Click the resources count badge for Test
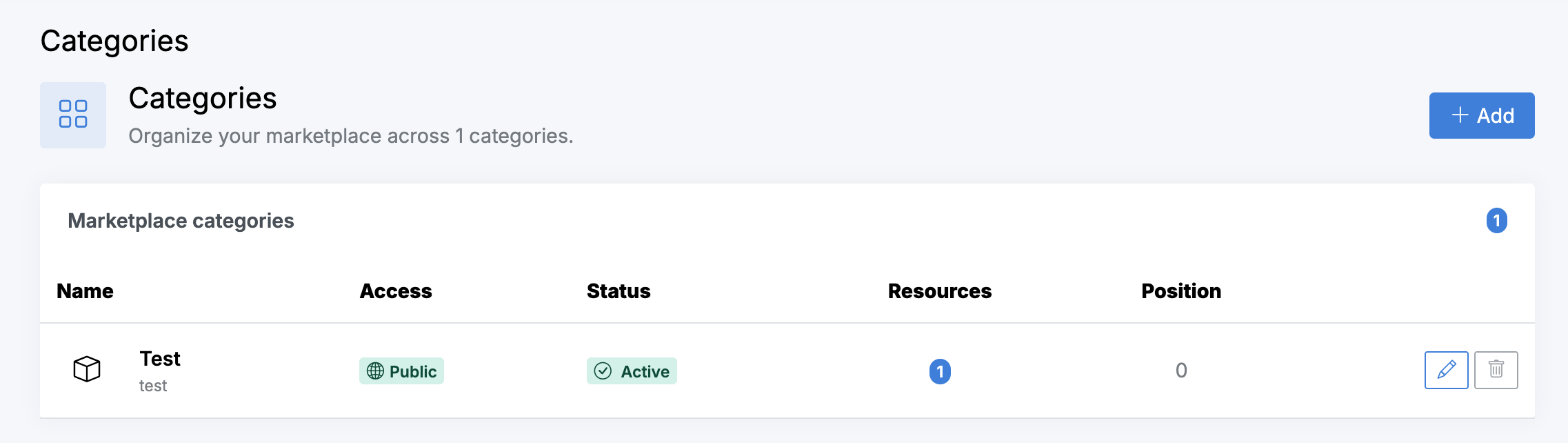This screenshot has height=443, width=1568. tap(940, 371)
